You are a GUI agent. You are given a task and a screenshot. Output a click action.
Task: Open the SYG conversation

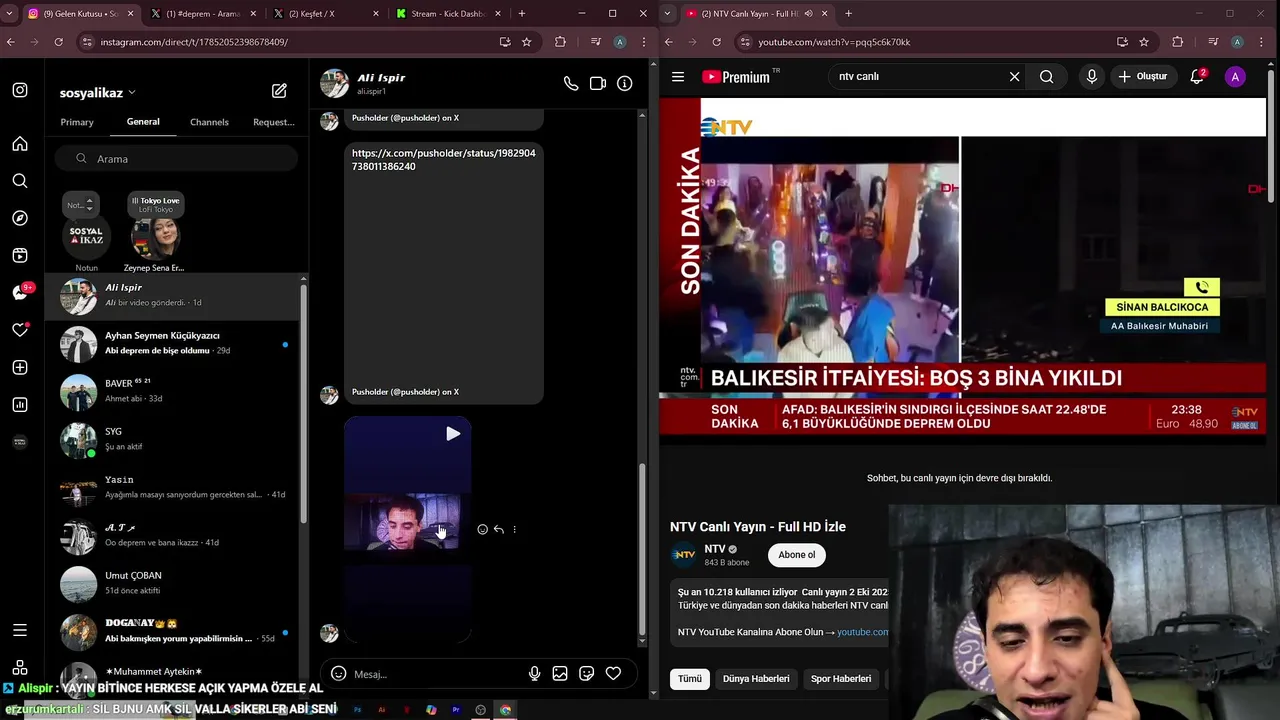click(174, 440)
